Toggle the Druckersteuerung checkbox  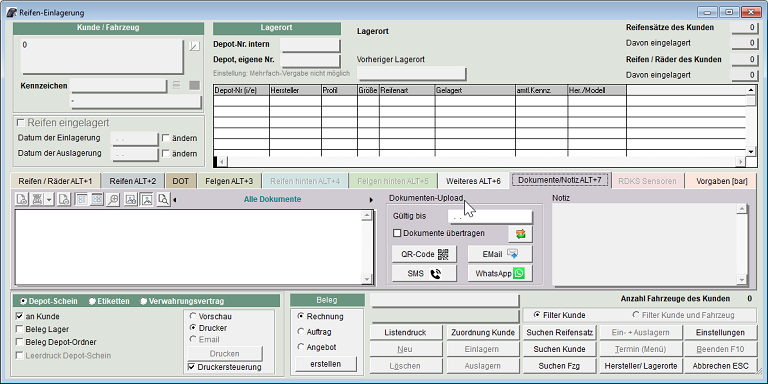[192, 367]
